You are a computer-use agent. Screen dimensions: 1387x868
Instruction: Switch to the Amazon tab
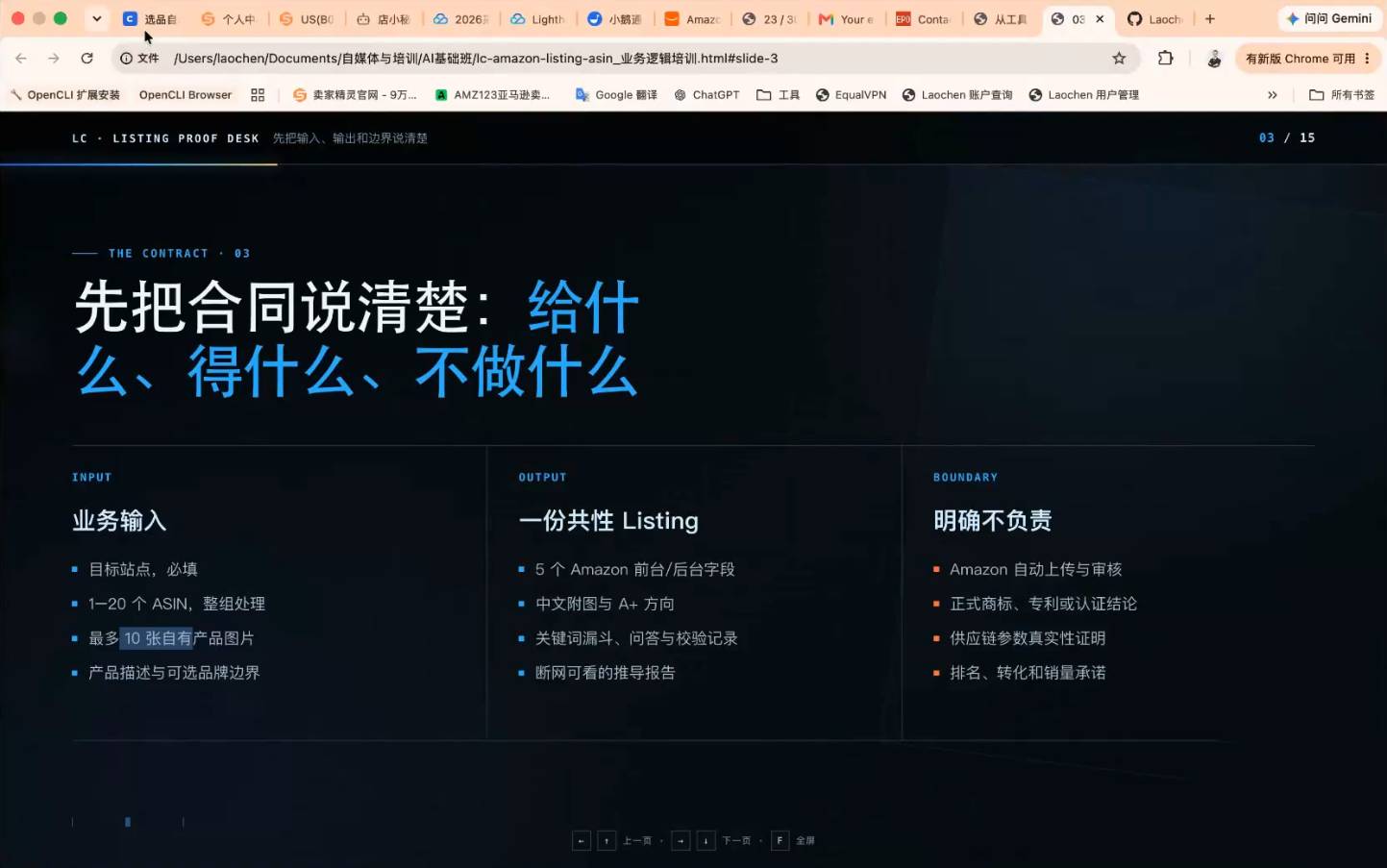693,19
